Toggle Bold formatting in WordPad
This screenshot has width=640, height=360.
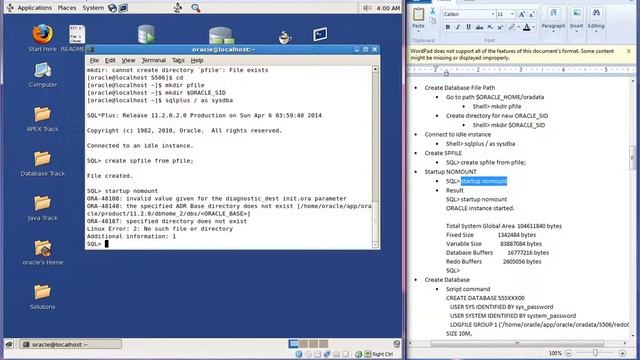[x=448, y=27]
